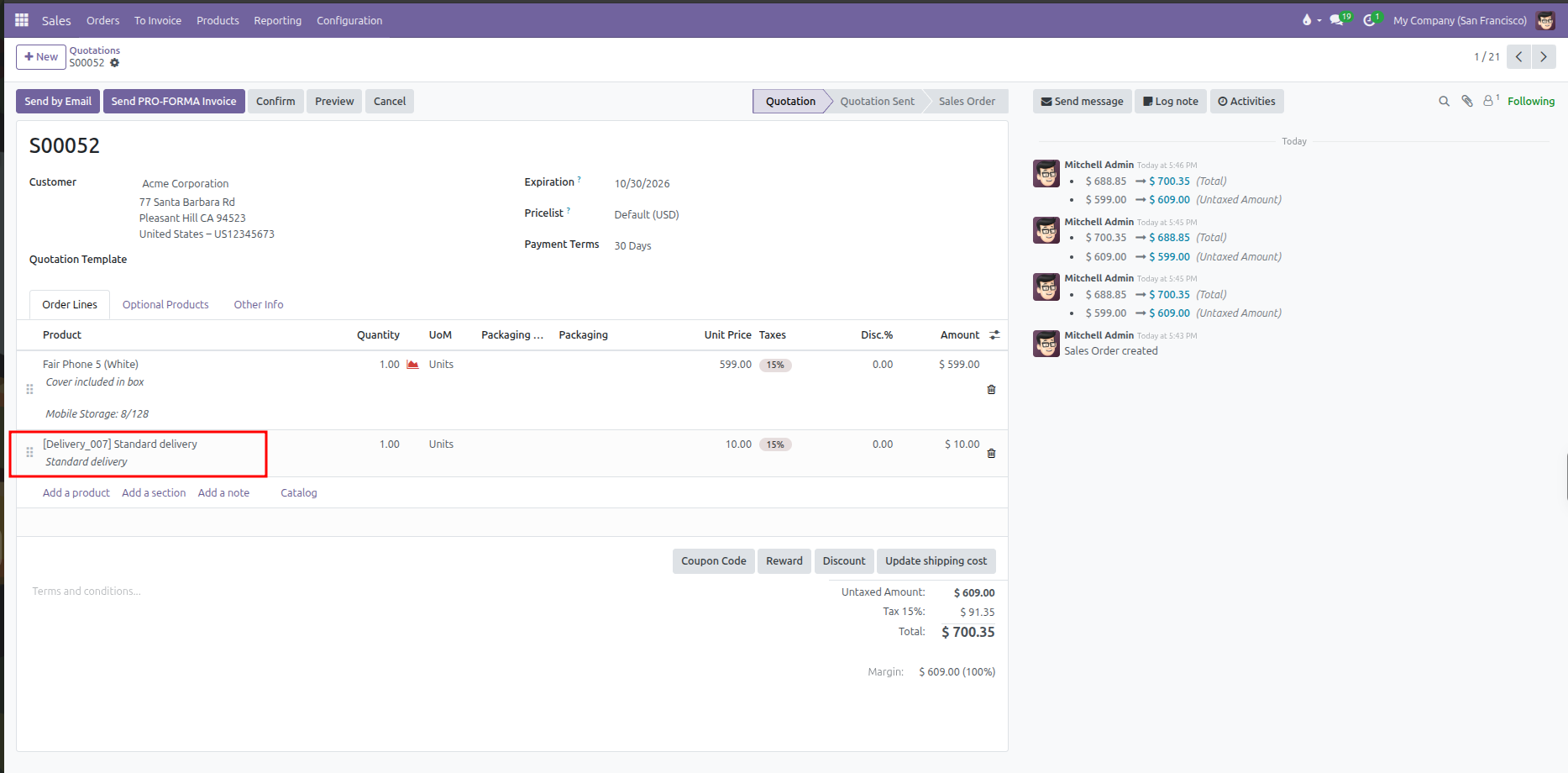Screen dimensions: 1568x773
Task: Open the Pricelist Default (USD) field
Action: coord(646,215)
